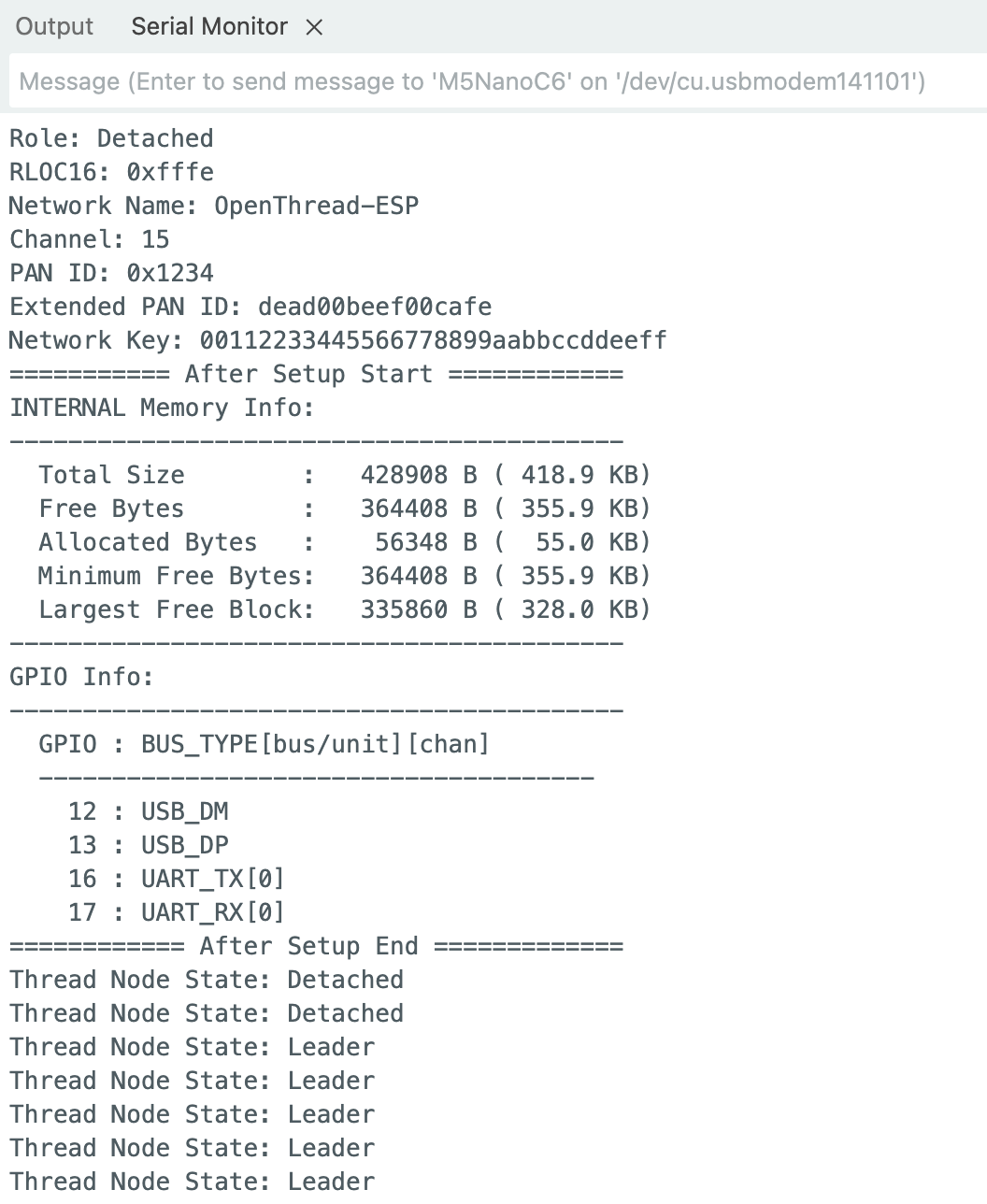Image resolution: width=987 pixels, height=1204 pixels.
Task: Click the RLOC16 0xfffe line
Action: coord(111,172)
